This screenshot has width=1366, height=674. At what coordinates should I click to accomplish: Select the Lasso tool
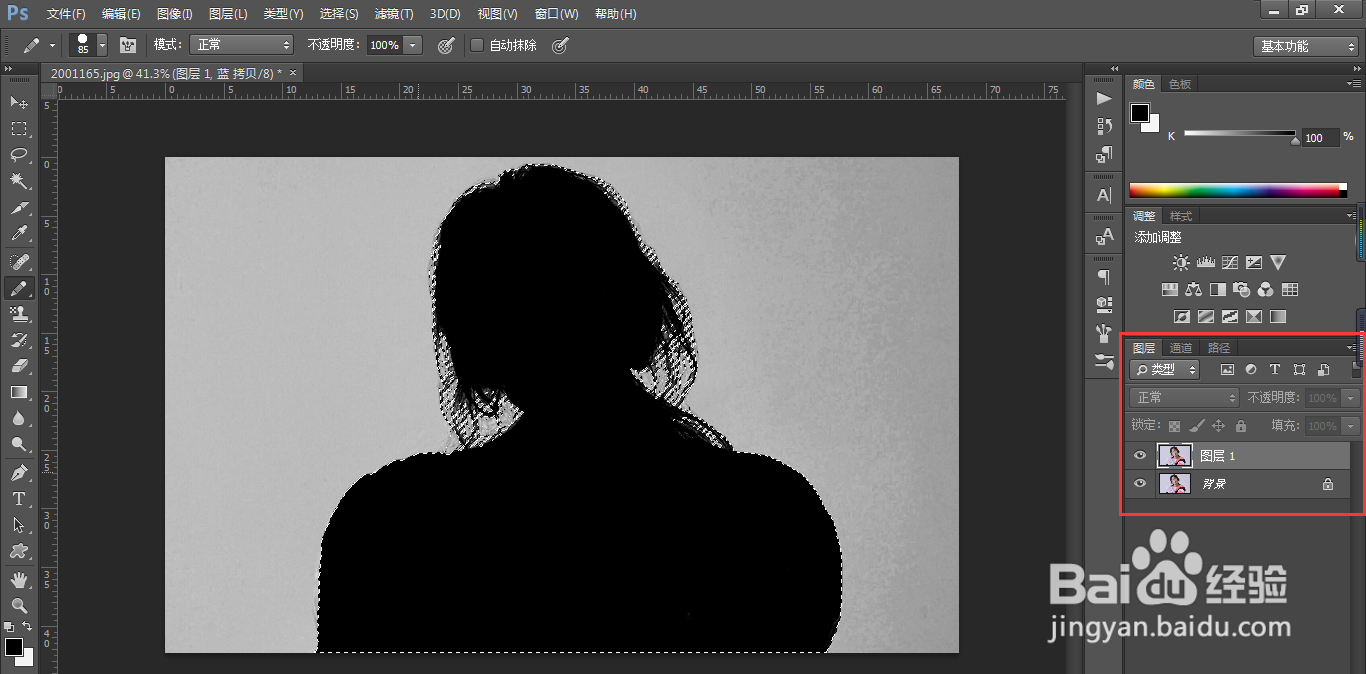click(x=19, y=155)
